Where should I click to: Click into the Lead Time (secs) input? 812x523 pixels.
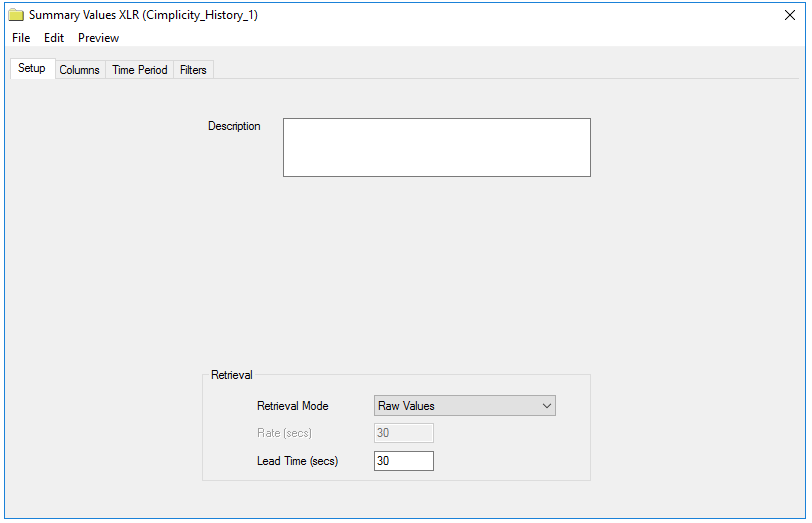coord(403,461)
